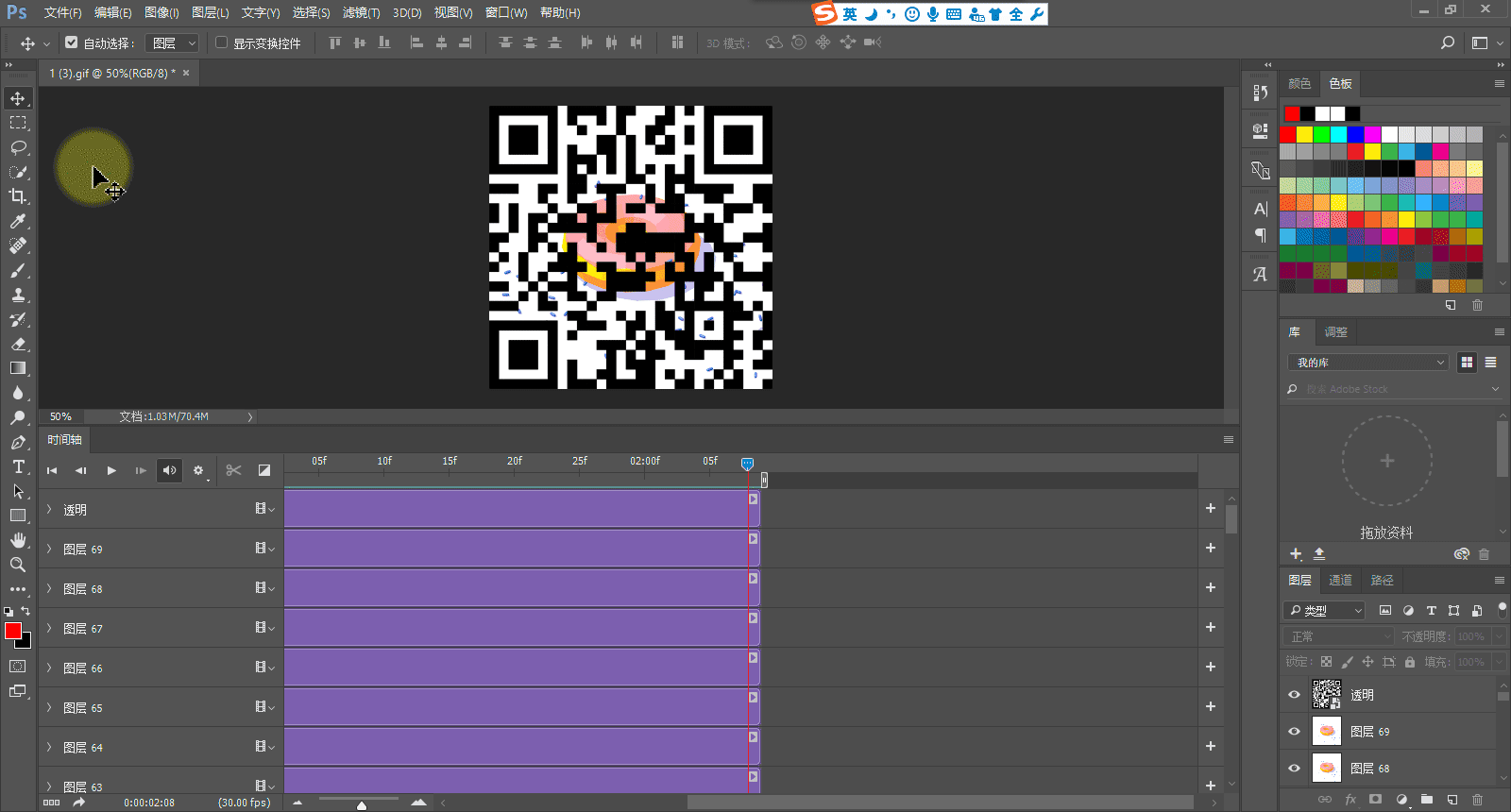This screenshot has height=812, width=1511.
Task: Select the Horizontal Type tool
Action: click(18, 466)
